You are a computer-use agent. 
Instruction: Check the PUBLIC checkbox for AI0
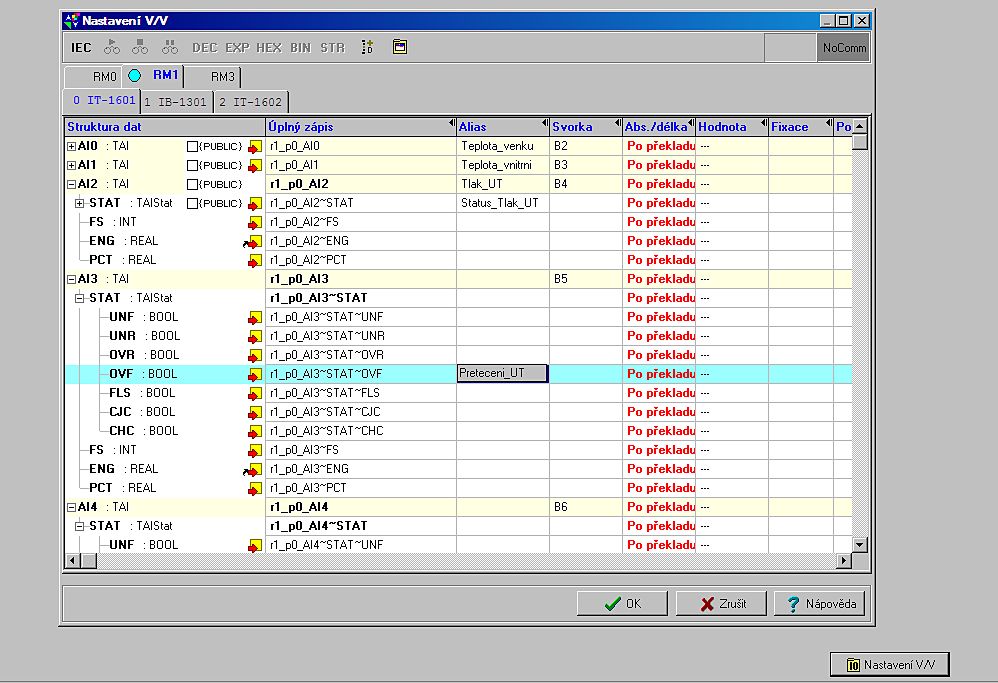coord(193,146)
